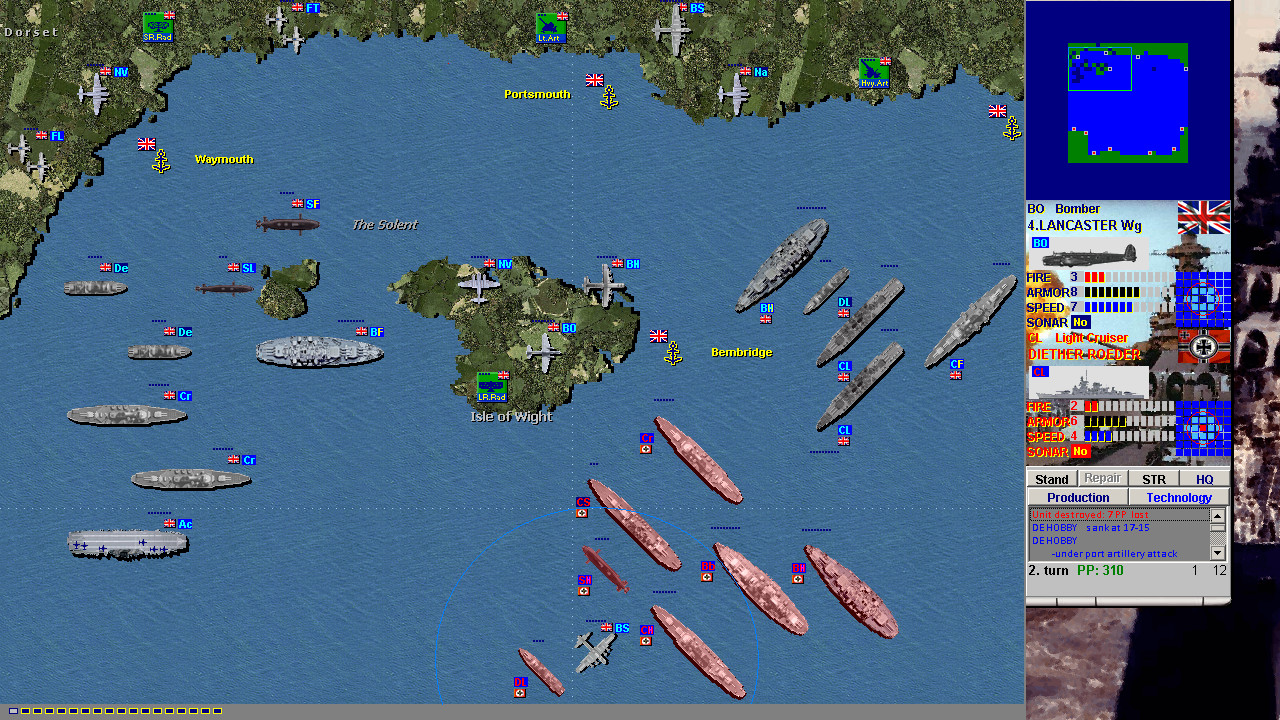The image size is (1280, 720).
Task: Select the SF submarine in The Solent
Action: pos(290,222)
